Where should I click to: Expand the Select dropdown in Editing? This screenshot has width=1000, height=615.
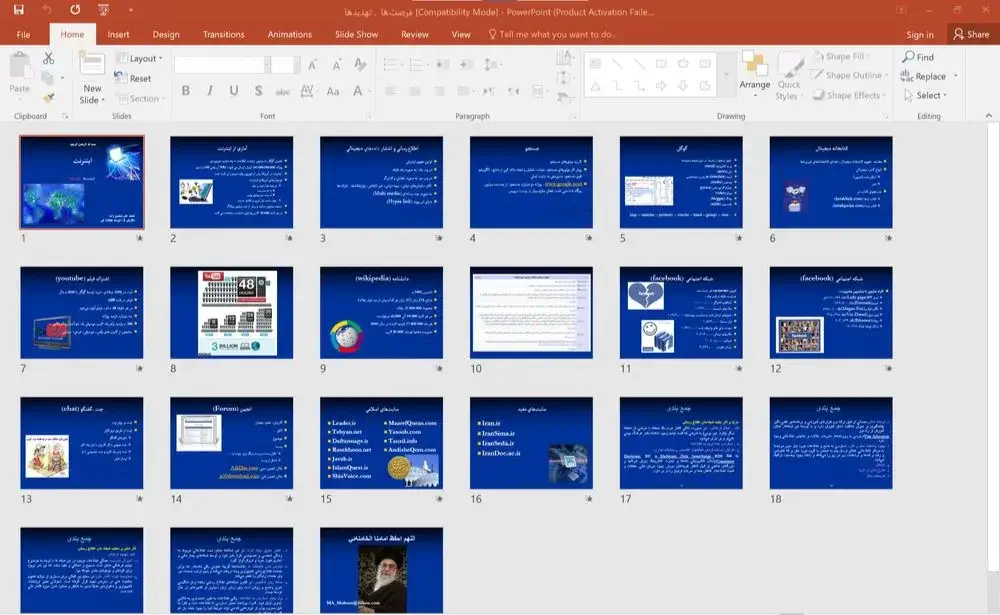point(929,96)
